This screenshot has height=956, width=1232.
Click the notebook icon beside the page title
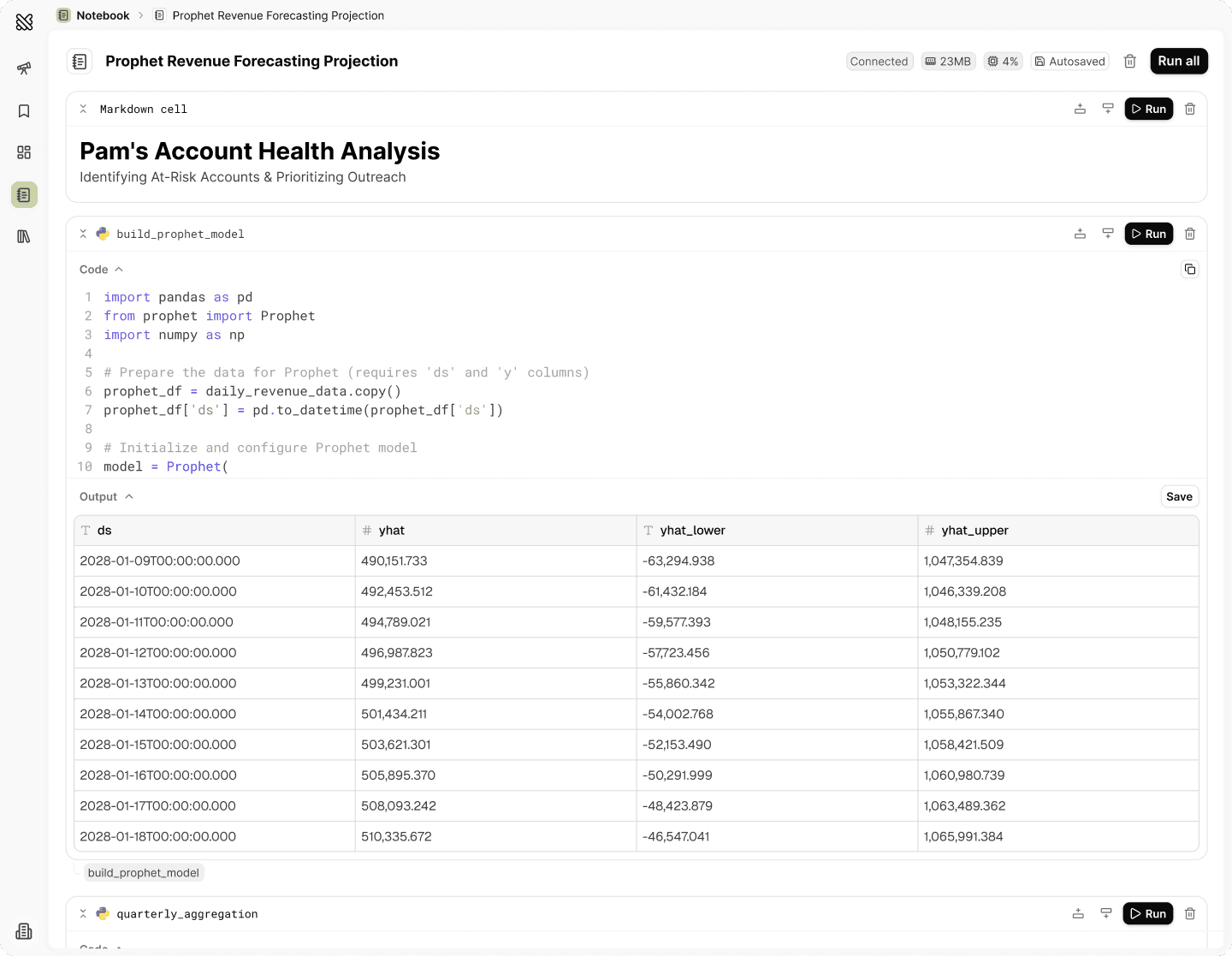(80, 62)
